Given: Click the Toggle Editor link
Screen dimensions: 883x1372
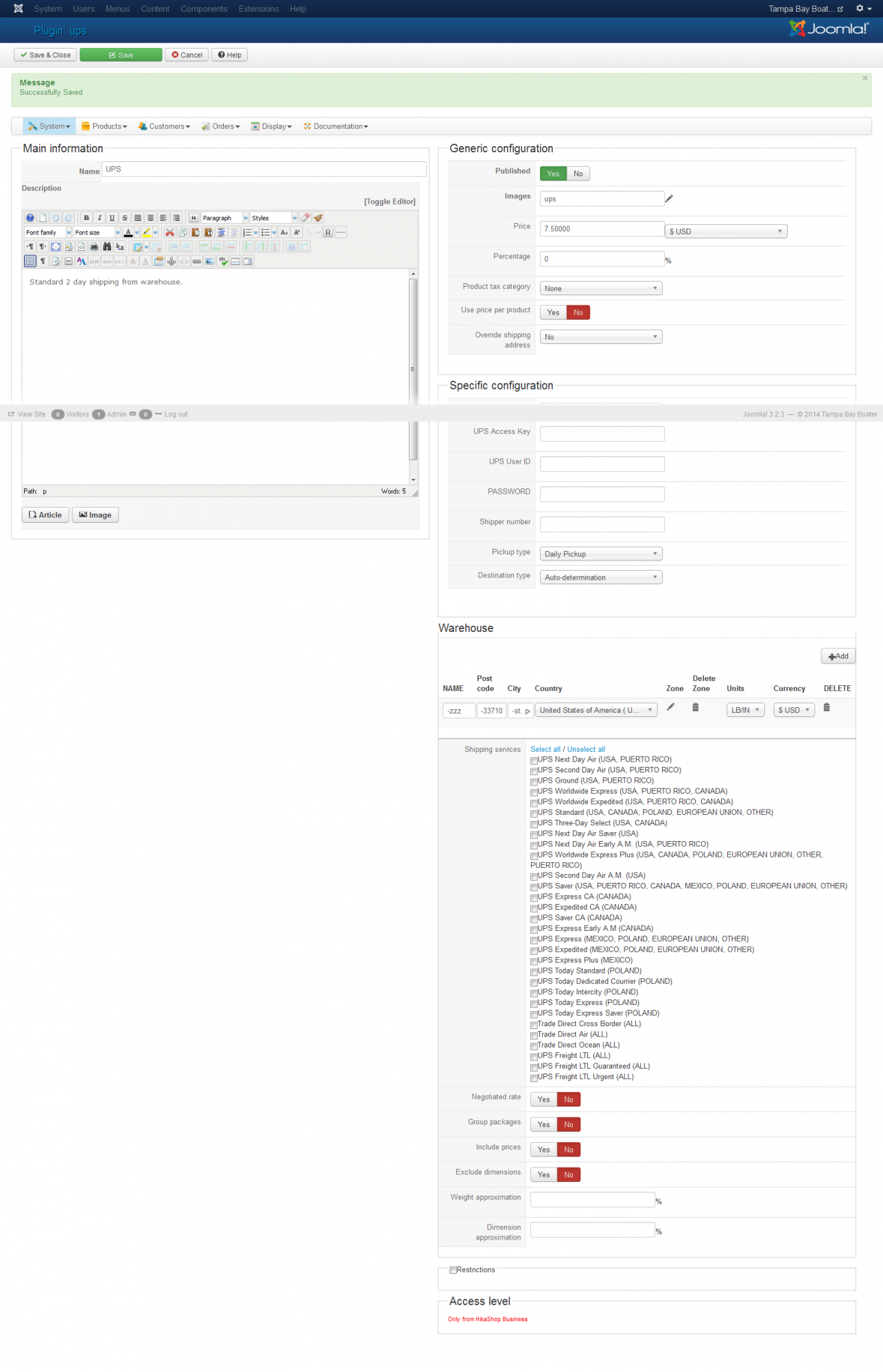Looking at the screenshot, I should pyautogui.click(x=390, y=202).
